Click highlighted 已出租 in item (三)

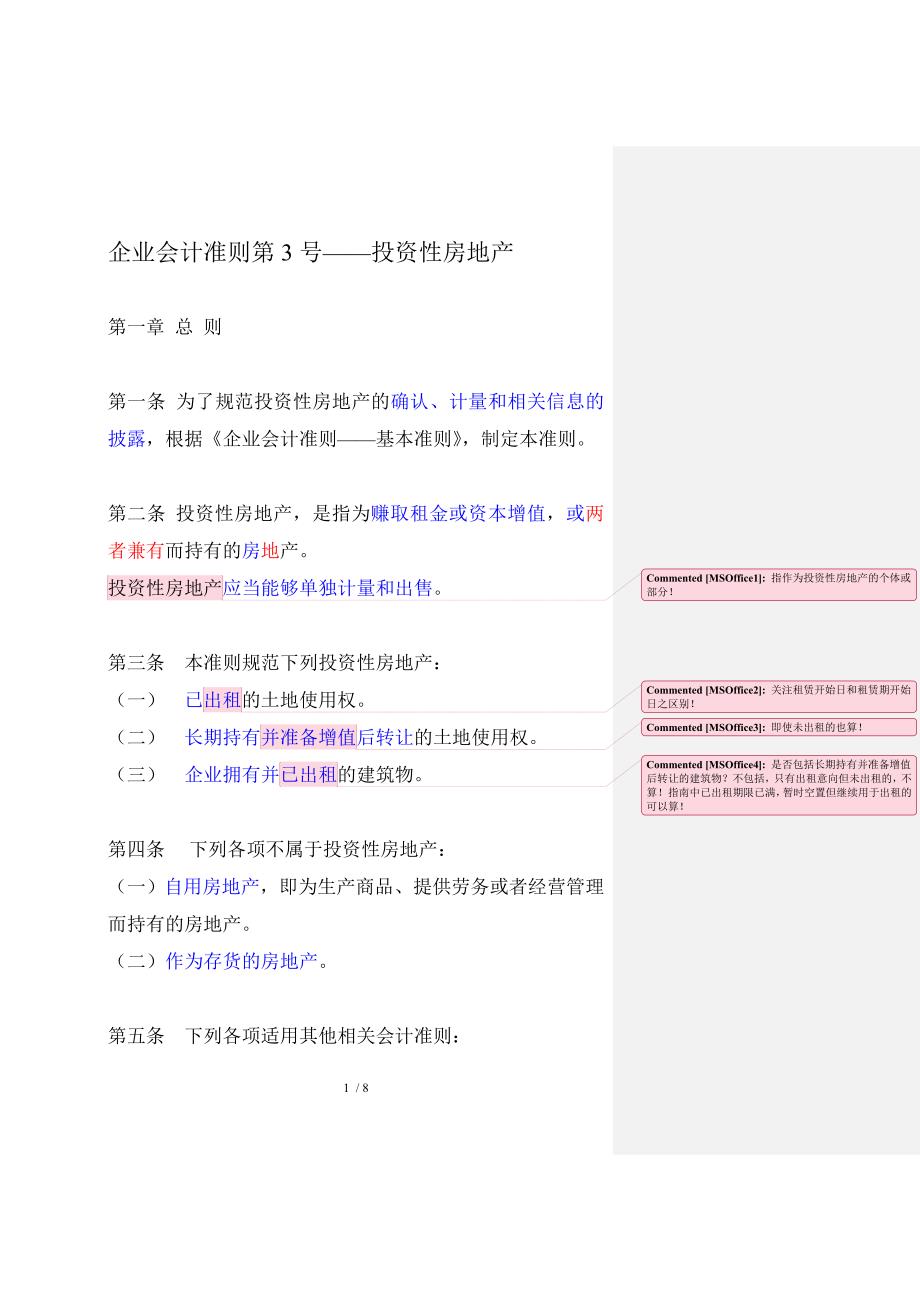[x=308, y=774]
